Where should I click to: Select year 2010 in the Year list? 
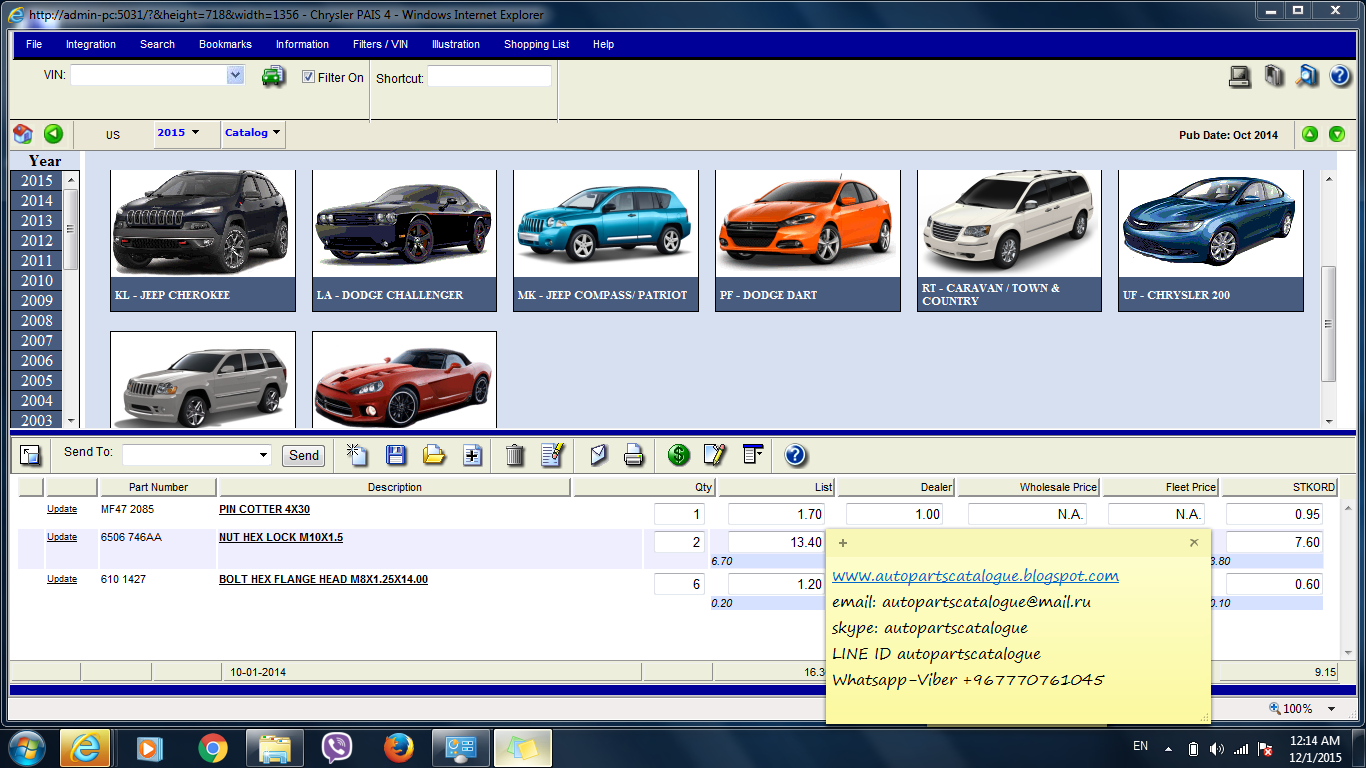pyautogui.click(x=37, y=281)
